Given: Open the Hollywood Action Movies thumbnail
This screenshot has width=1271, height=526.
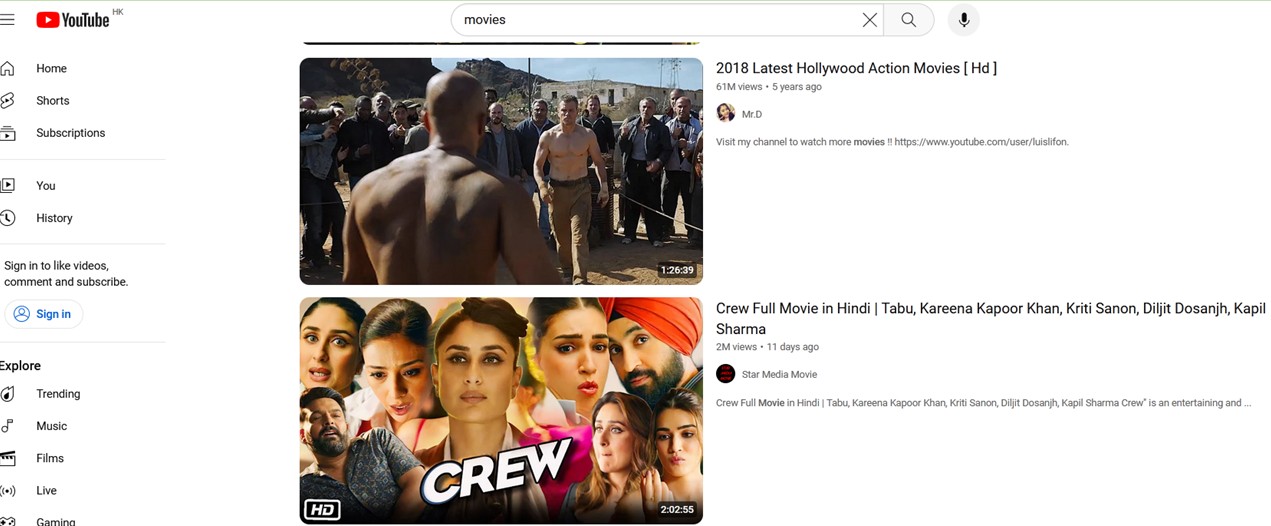Looking at the screenshot, I should pos(501,171).
